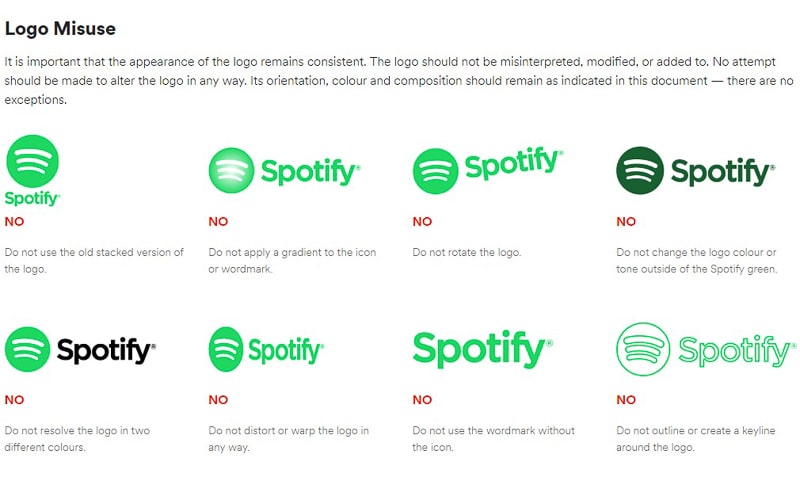
Task: Click caption about outlining or keyline
Action: tap(696, 439)
